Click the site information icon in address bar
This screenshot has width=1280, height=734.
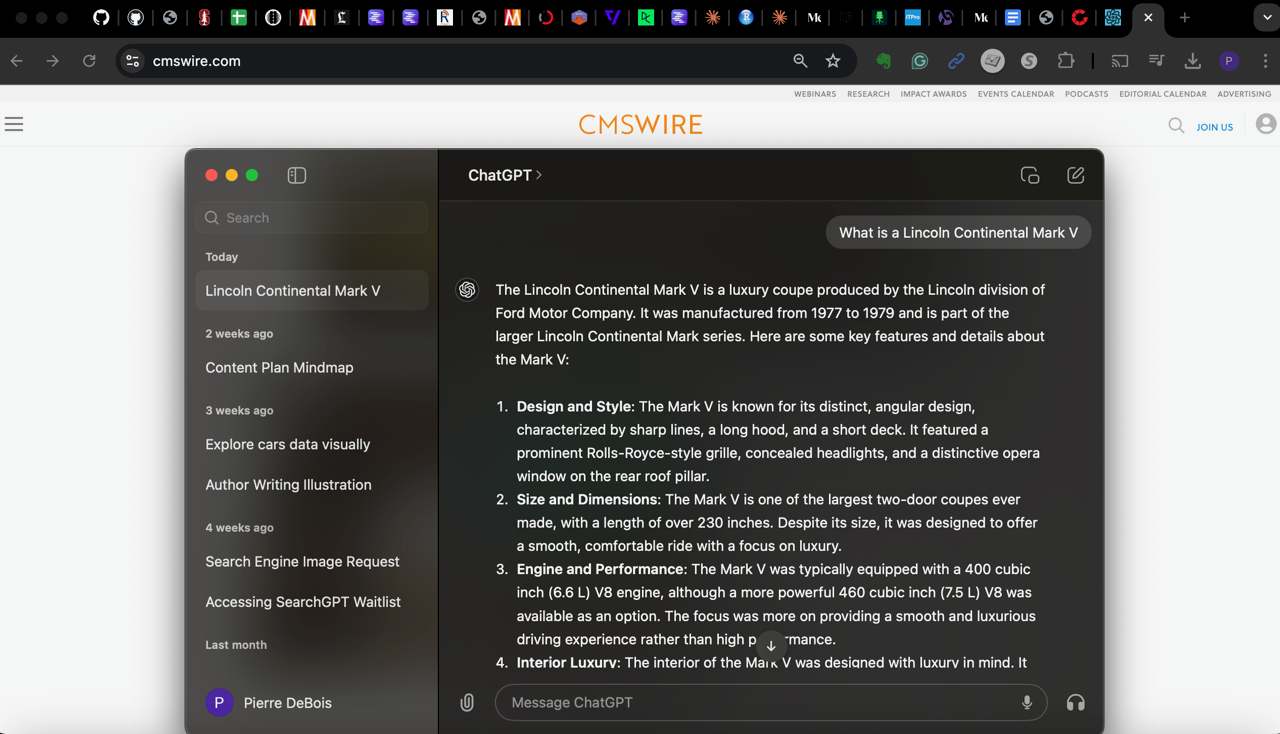tap(132, 61)
